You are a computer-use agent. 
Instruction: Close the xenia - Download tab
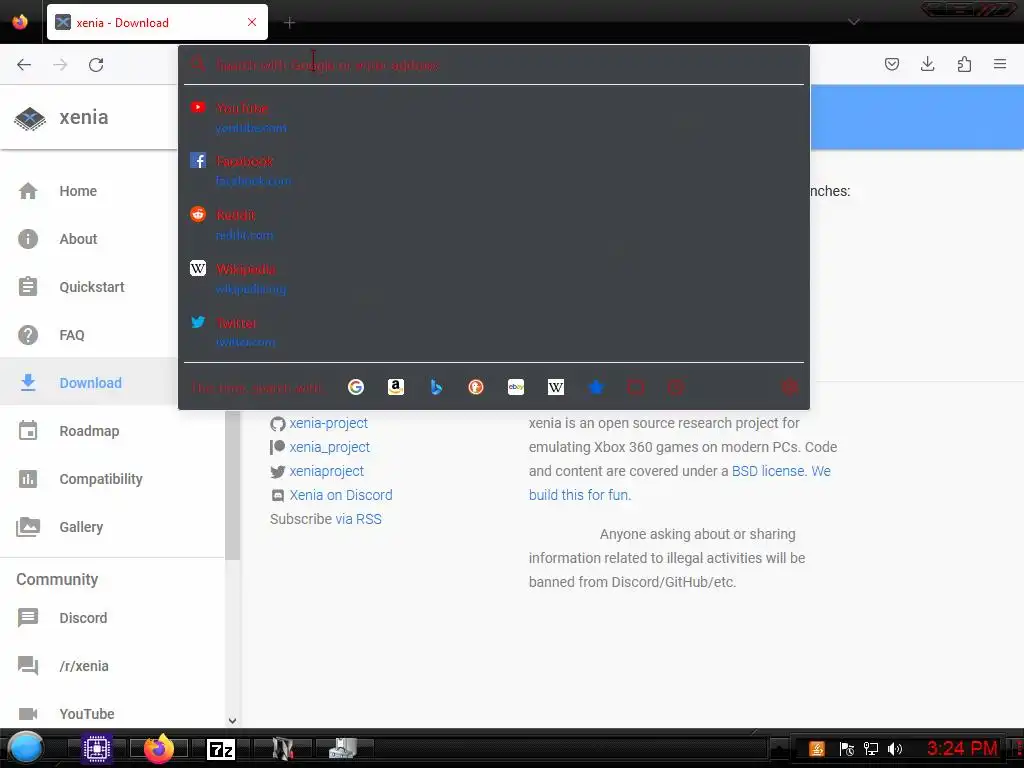point(252,22)
